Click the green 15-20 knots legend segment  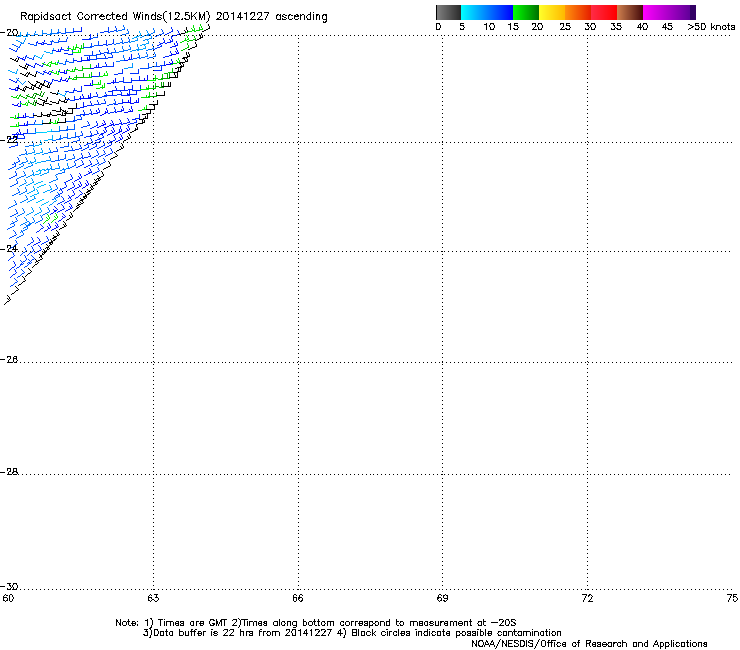(x=526, y=12)
